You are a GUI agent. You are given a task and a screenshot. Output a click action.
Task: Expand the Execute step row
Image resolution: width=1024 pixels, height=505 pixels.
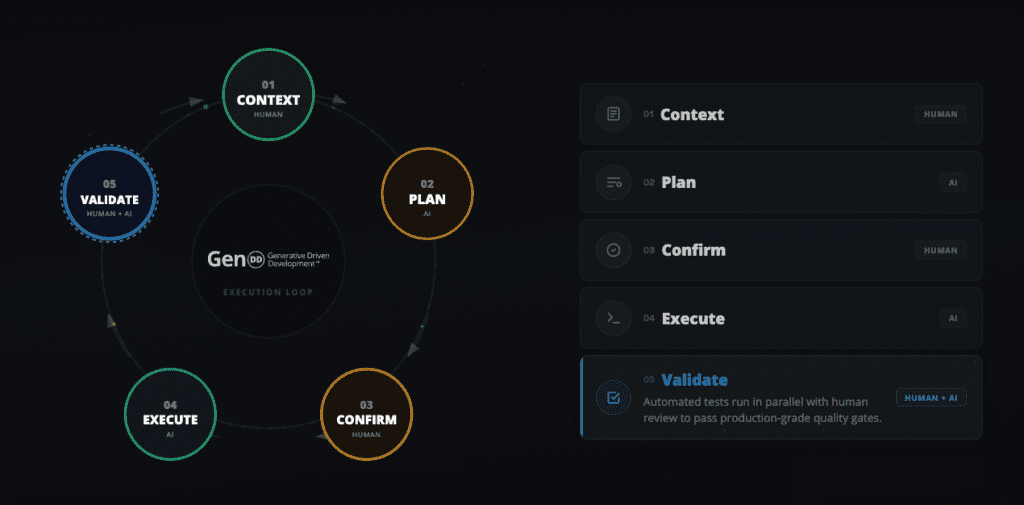[x=780, y=319]
